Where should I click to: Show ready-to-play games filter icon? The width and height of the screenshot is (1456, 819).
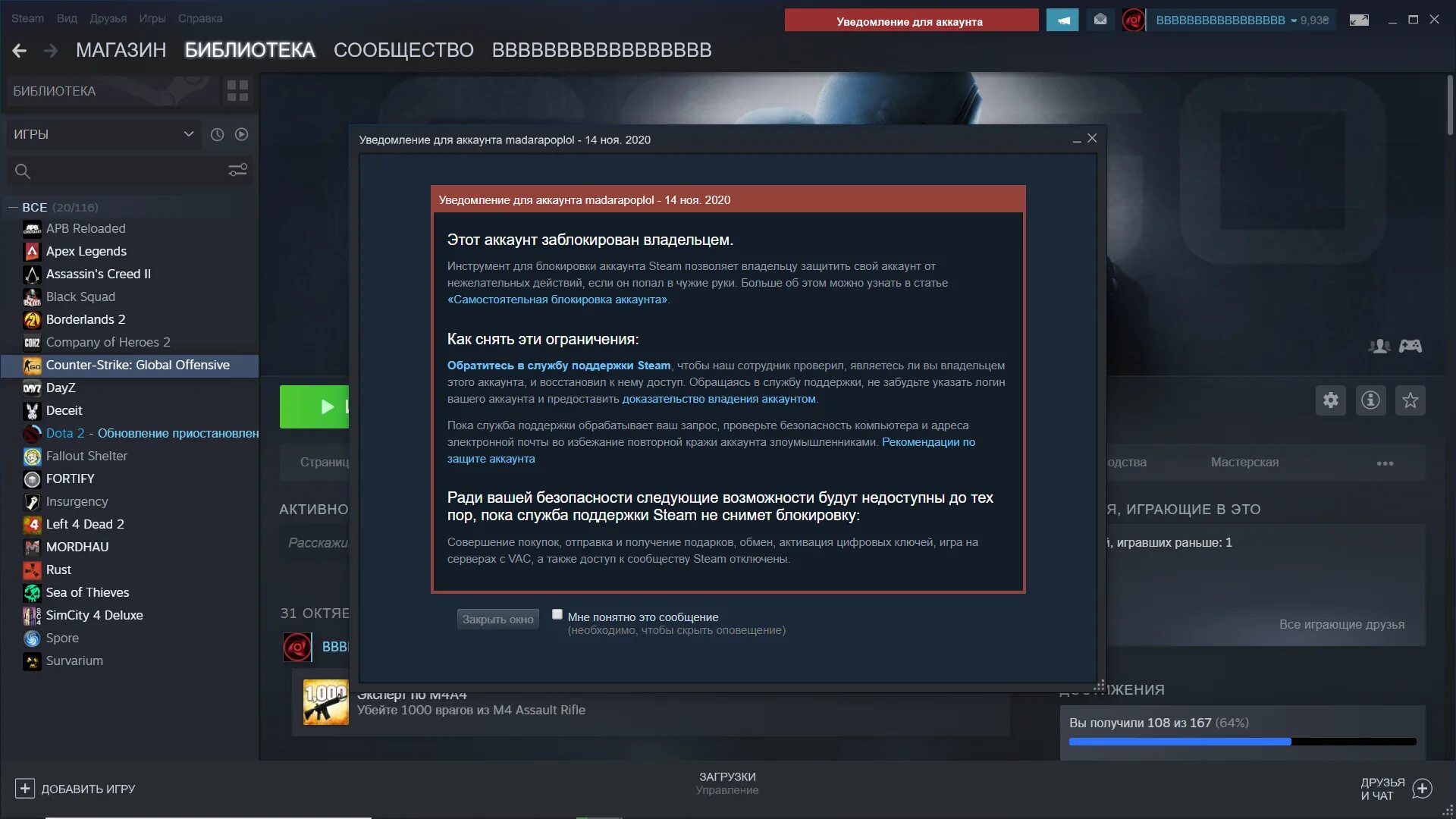tap(242, 134)
